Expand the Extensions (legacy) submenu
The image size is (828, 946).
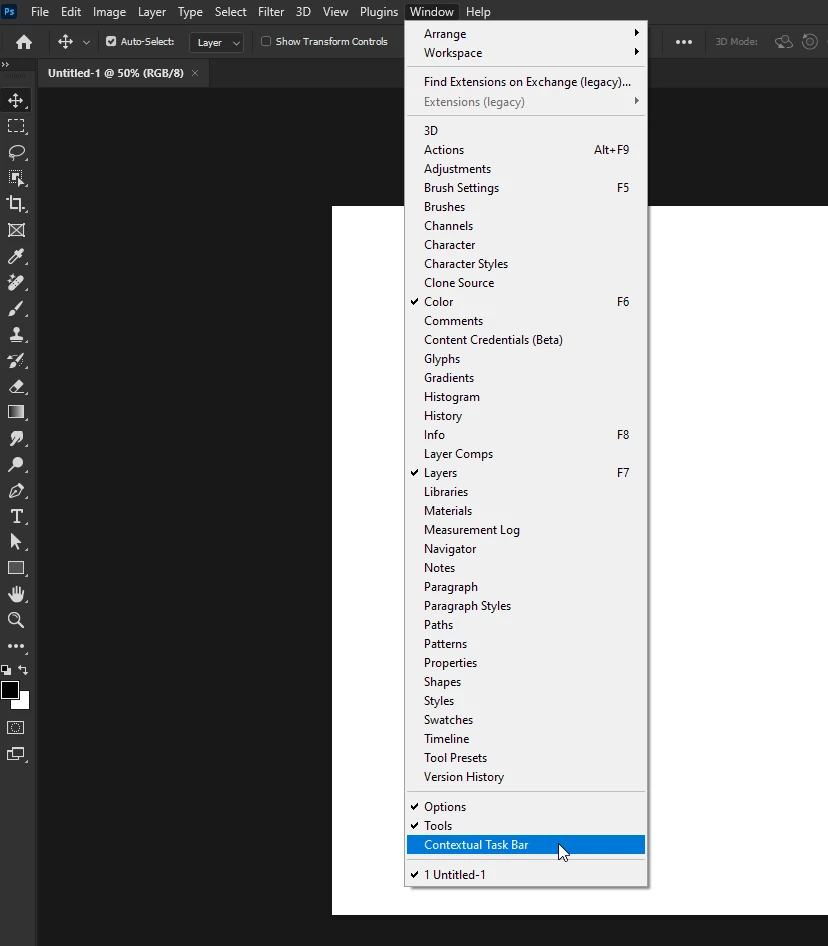pyautogui.click(x=526, y=102)
